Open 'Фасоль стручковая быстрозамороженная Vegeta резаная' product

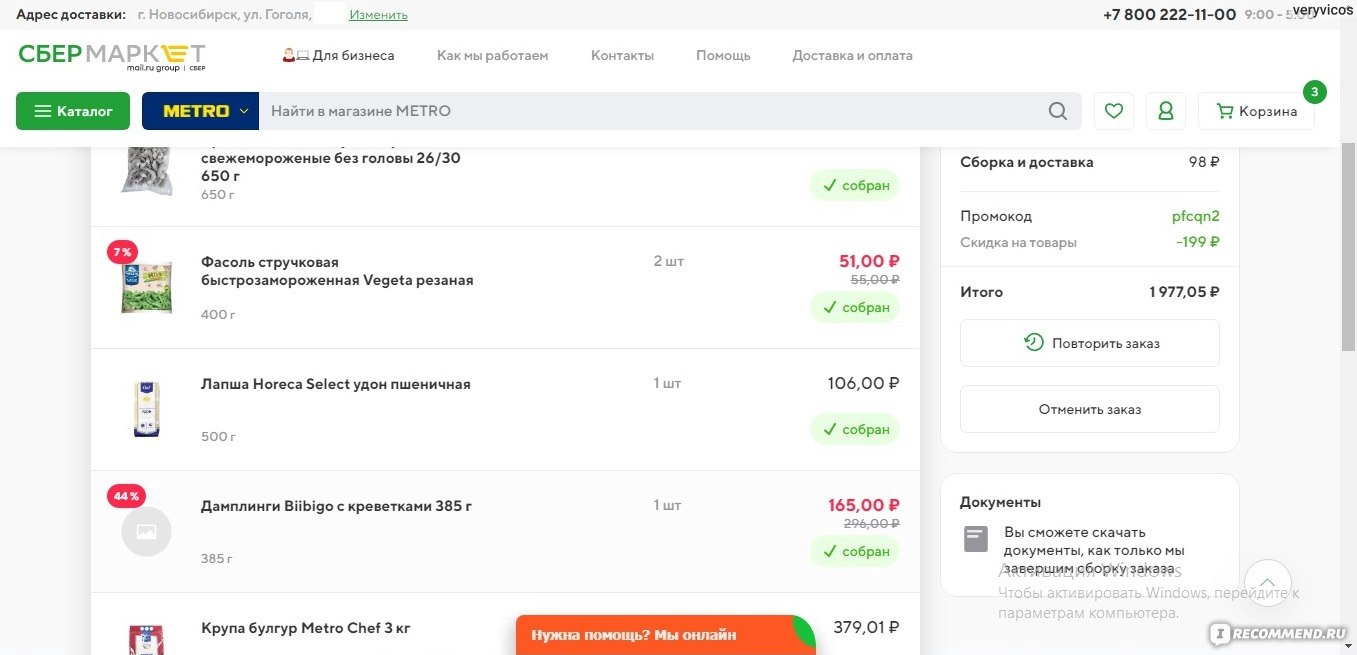pos(337,271)
